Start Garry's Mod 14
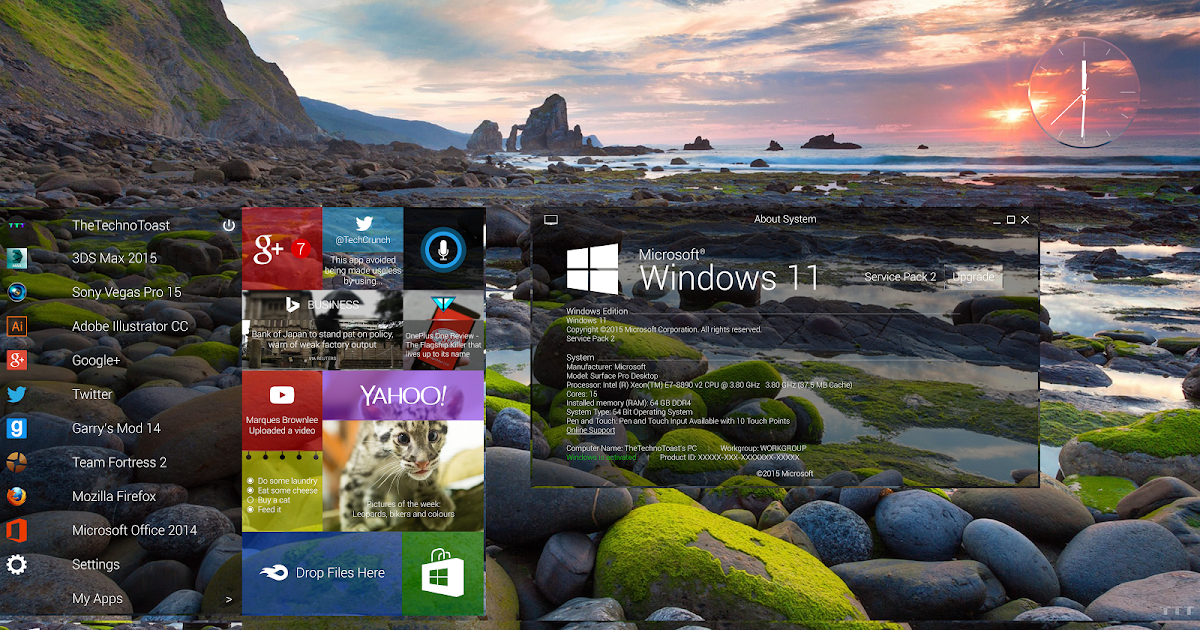The height and width of the screenshot is (630, 1200). coord(116,428)
